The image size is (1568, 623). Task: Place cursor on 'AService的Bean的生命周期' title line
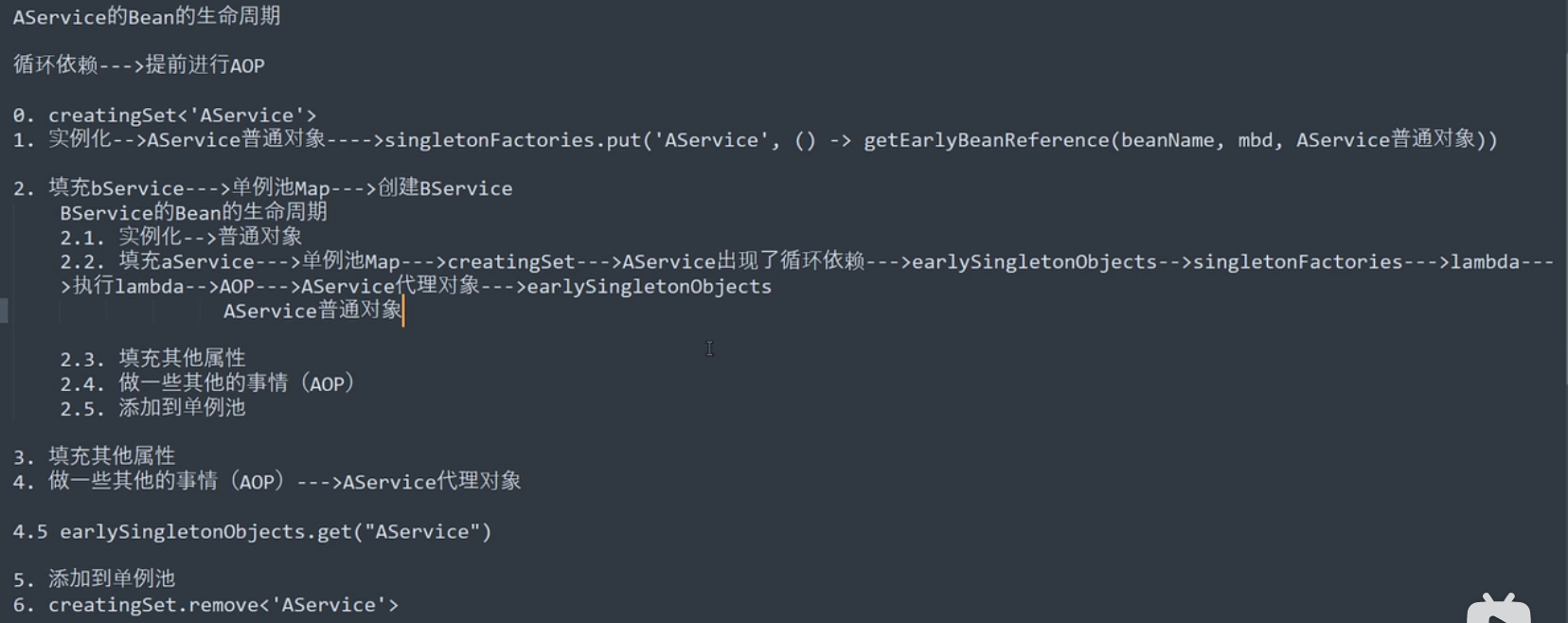[146, 16]
